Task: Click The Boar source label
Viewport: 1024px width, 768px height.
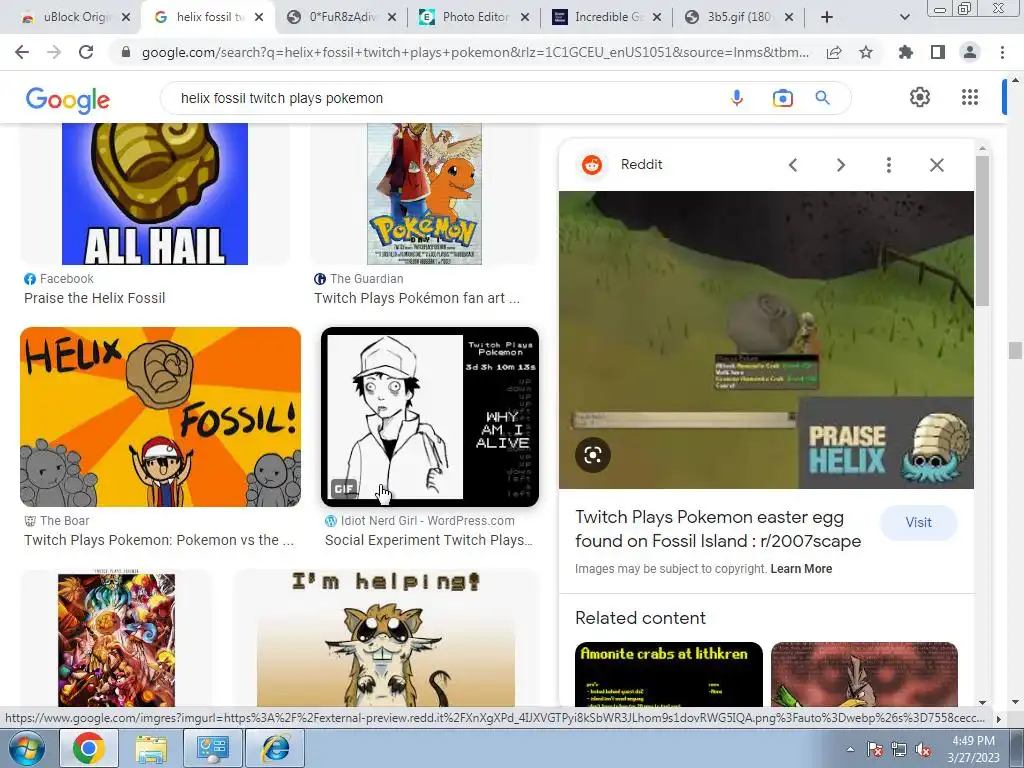Action: [57, 521]
